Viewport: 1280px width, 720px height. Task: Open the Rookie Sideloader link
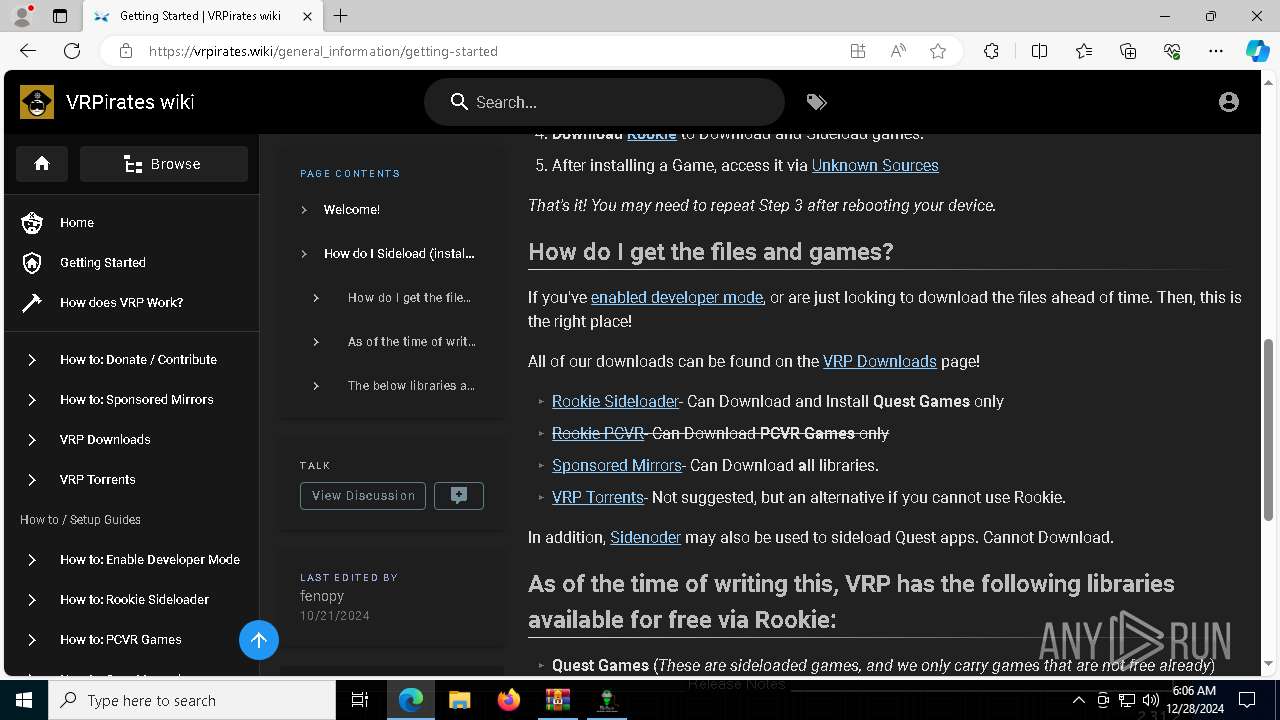[616, 401]
